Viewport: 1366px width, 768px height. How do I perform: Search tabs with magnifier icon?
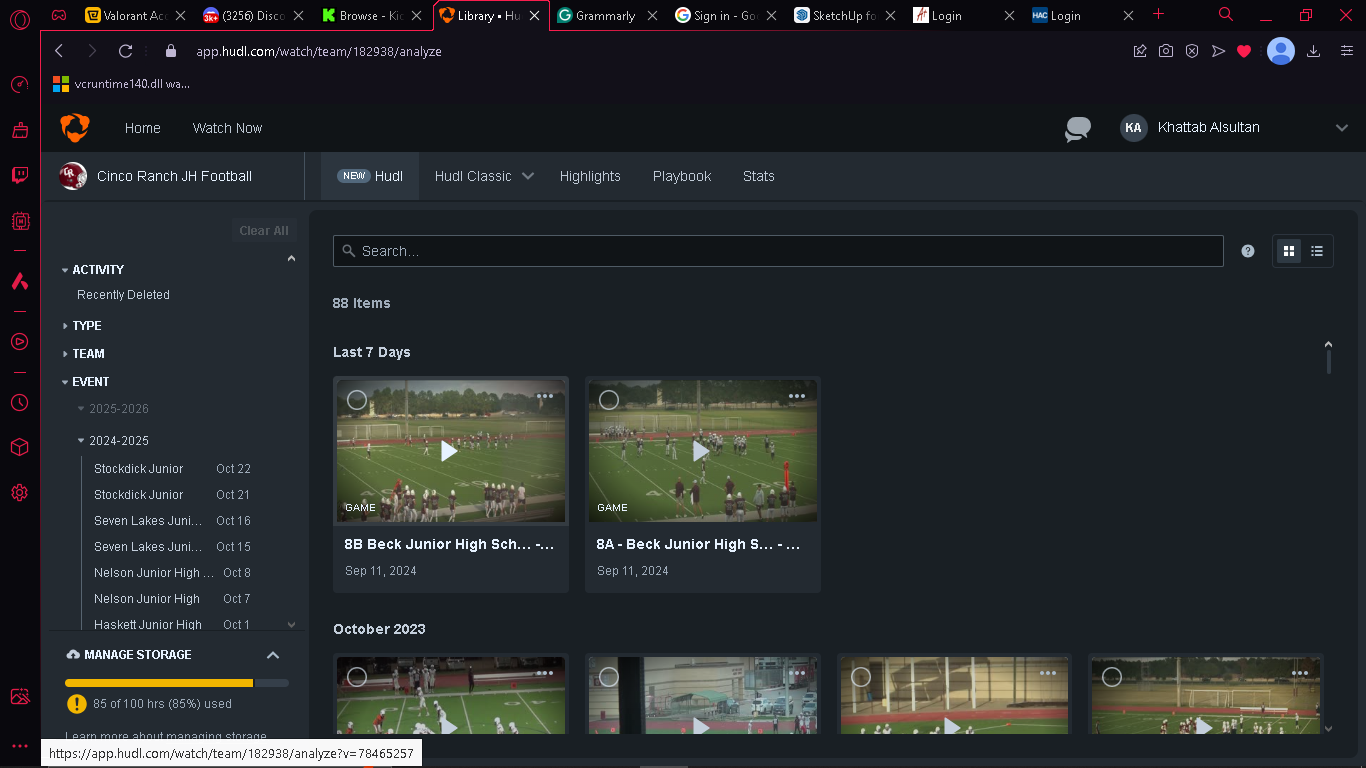[1226, 14]
